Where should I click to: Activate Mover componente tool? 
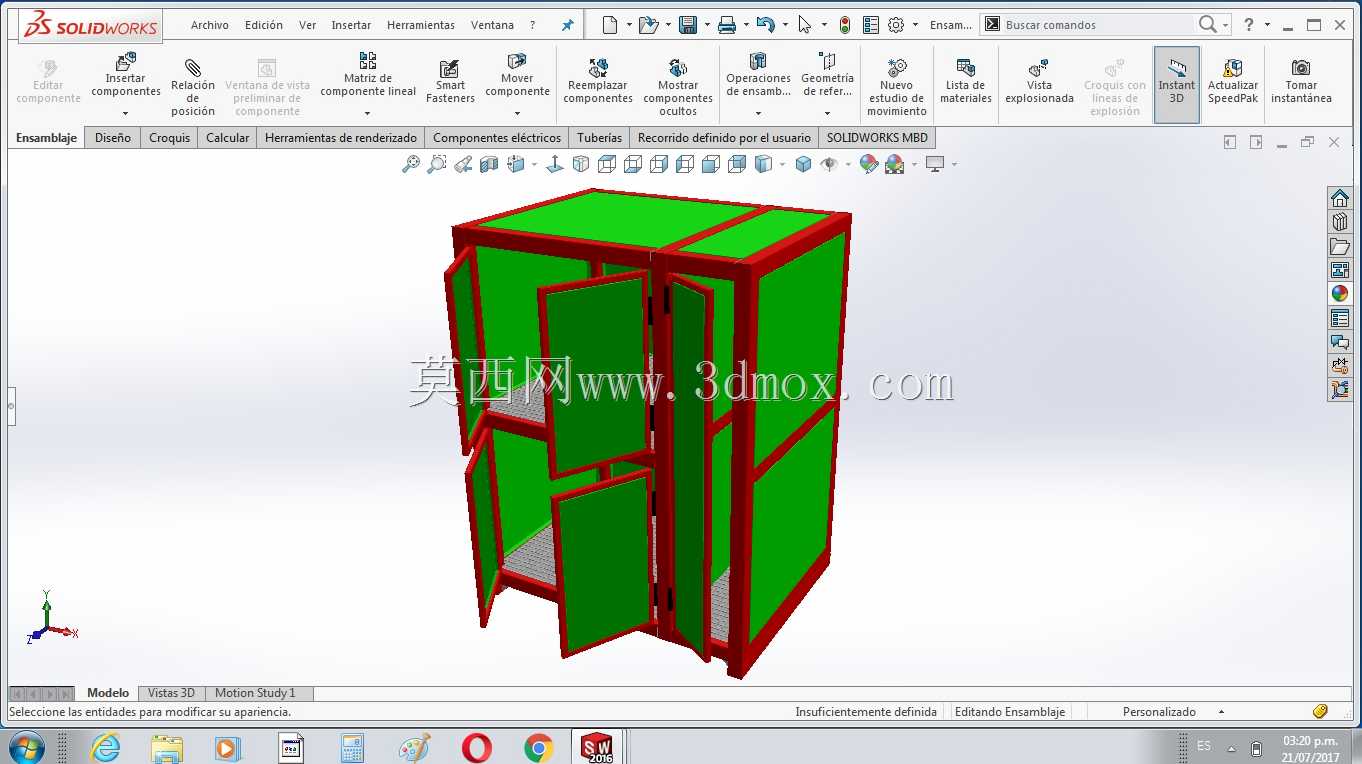517,76
